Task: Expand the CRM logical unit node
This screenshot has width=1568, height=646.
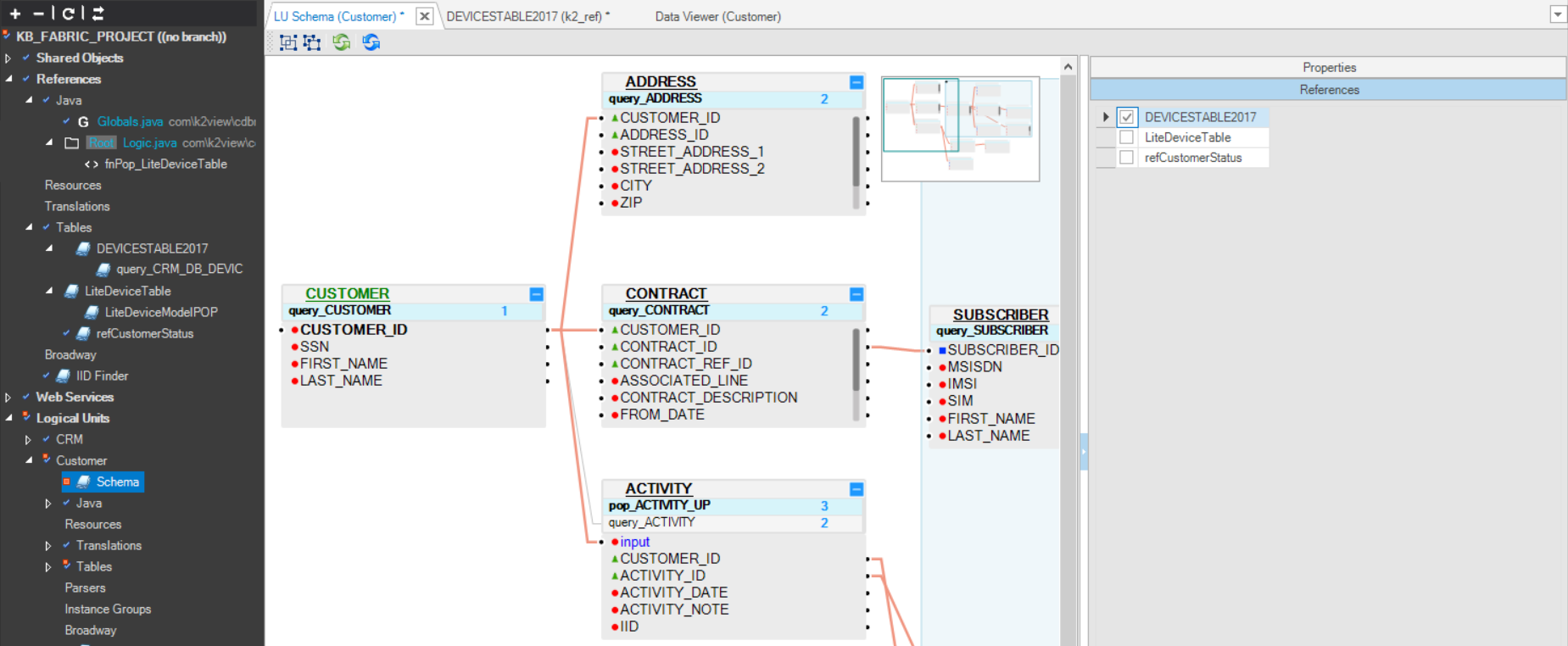Action: [28, 440]
